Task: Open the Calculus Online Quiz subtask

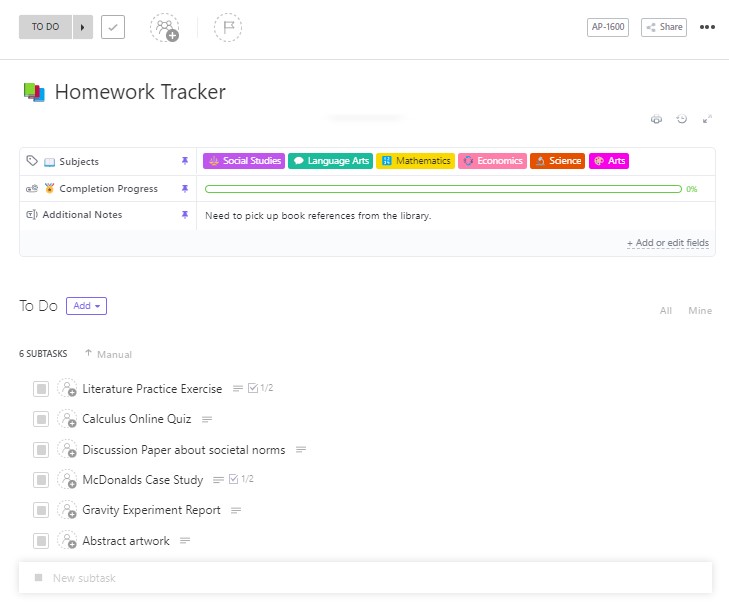Action: tap(137, 419)
